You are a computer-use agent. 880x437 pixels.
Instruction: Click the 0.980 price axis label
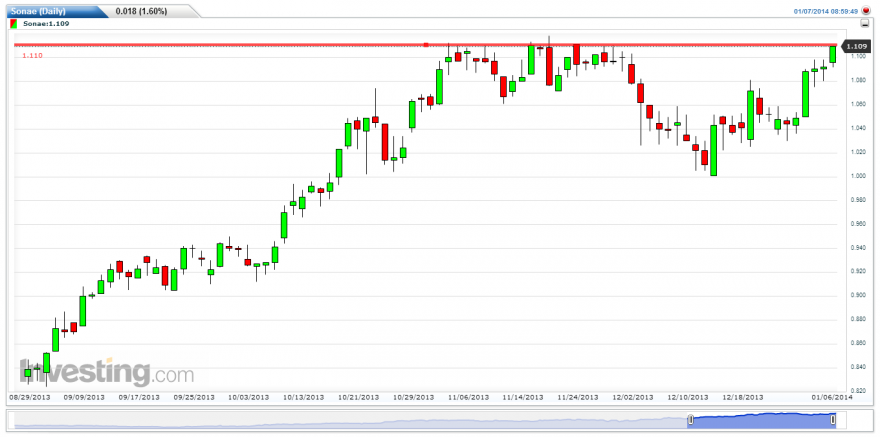(x=859, y=200)
